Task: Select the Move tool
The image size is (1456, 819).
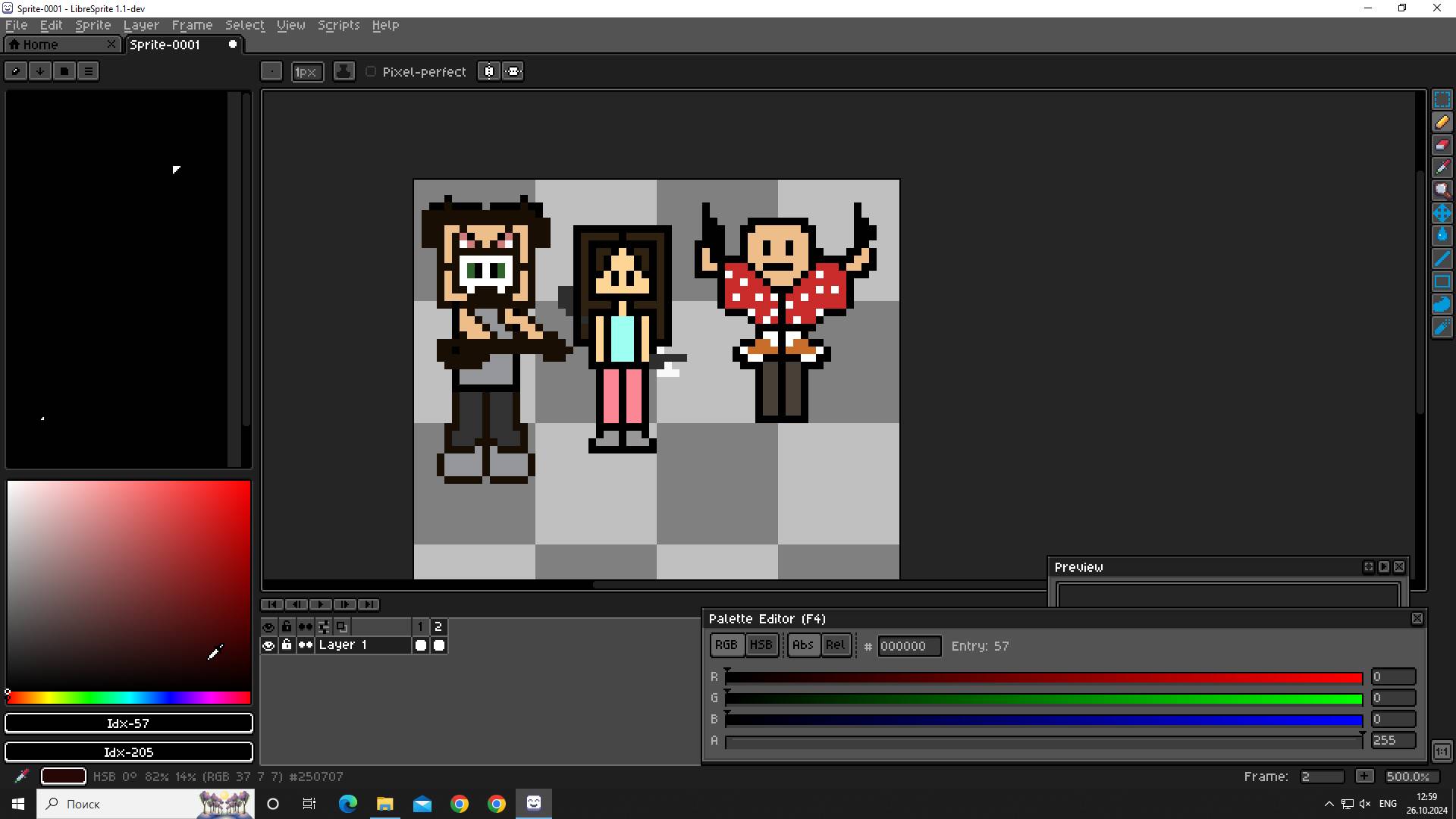Action: pos(1442,213)
